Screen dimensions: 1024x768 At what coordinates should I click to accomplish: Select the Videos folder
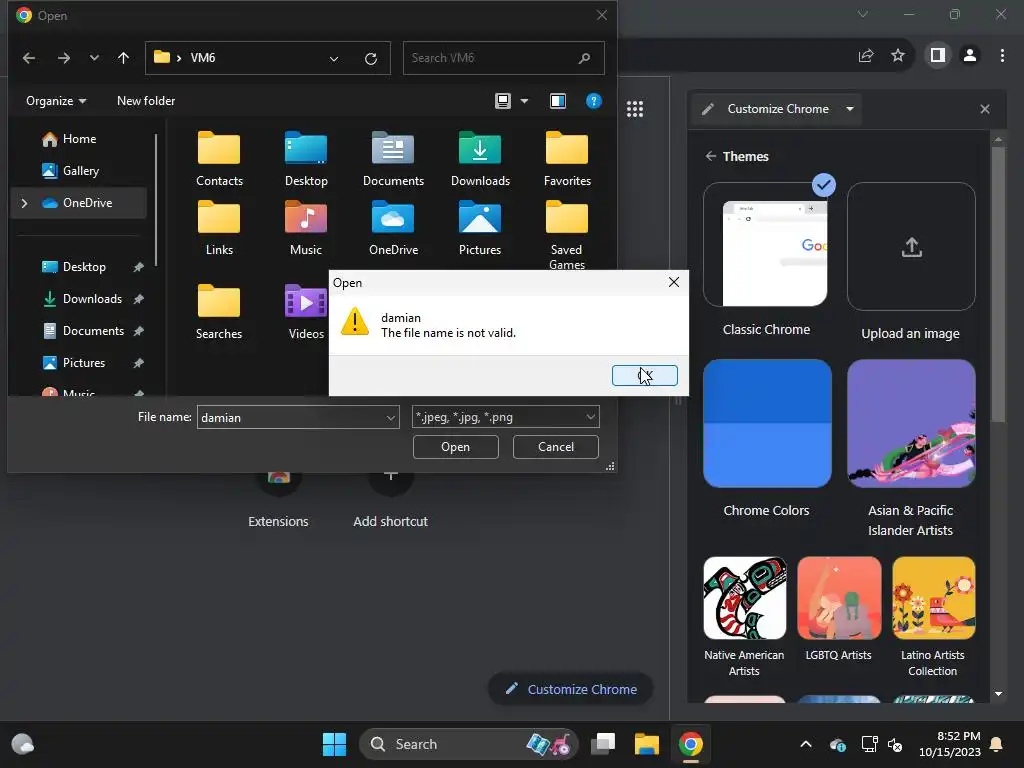[x=306, y=312]
